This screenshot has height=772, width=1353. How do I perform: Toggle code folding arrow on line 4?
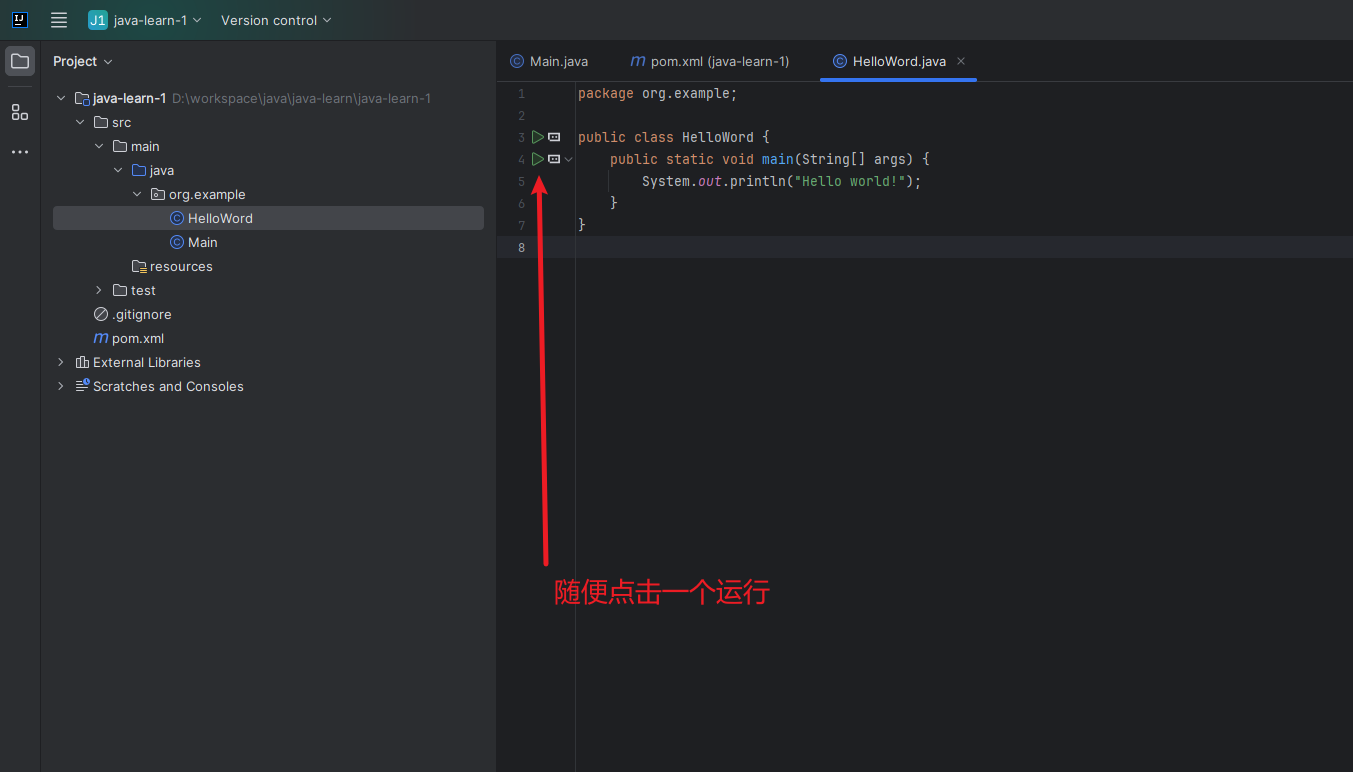[x=569, y=159]
